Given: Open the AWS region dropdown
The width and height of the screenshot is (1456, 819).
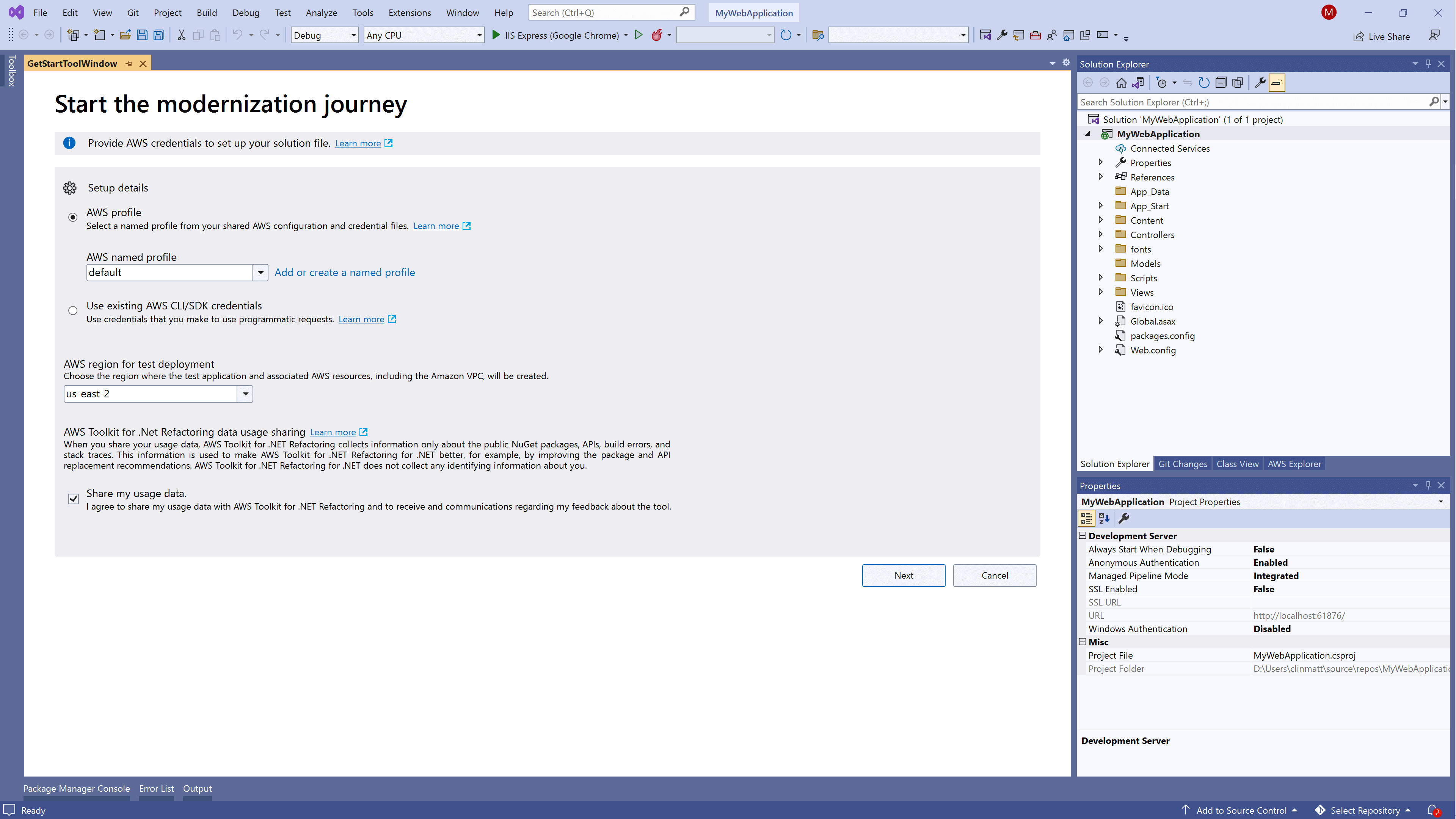Looking at the screenshot, I should (x=245, y=394).
